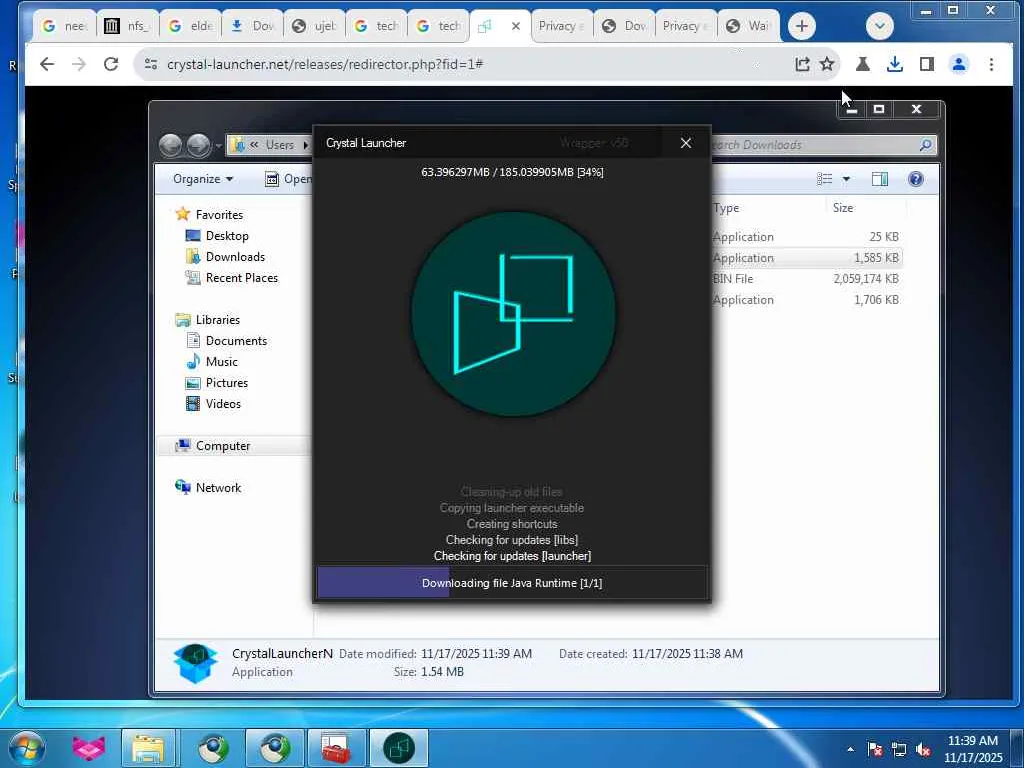1024x768 pixels.
Task: Click 'Users' in Explorer breadcrumb
Action: (280, 145)
